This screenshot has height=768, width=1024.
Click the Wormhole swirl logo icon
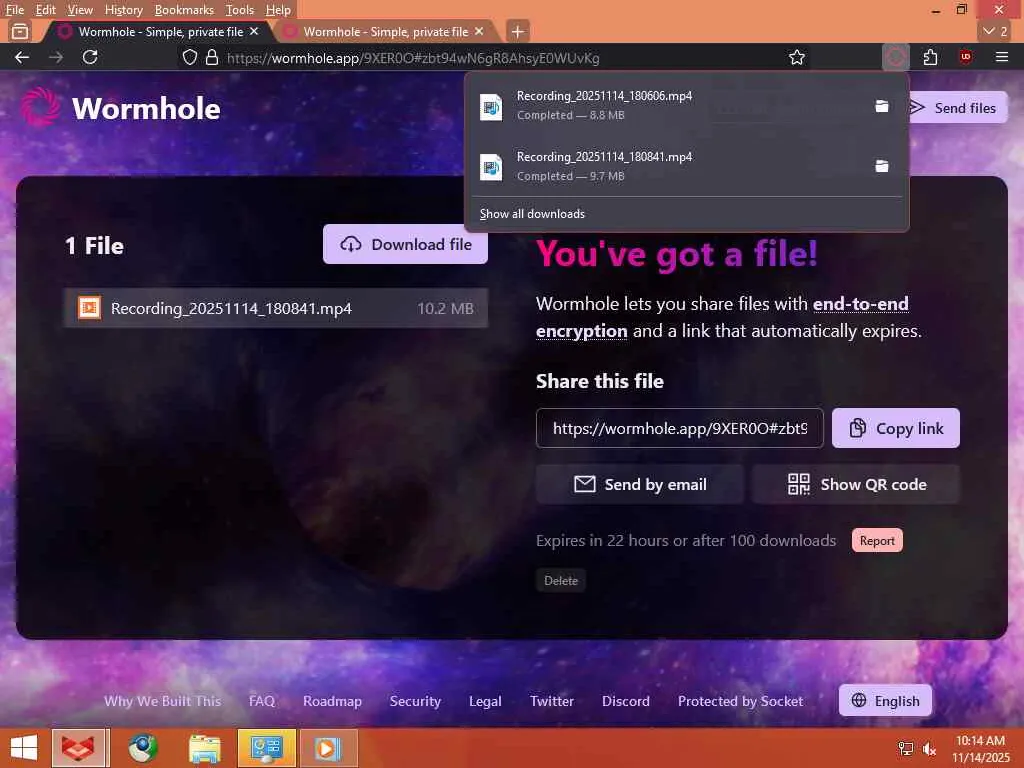click(40, 107)
